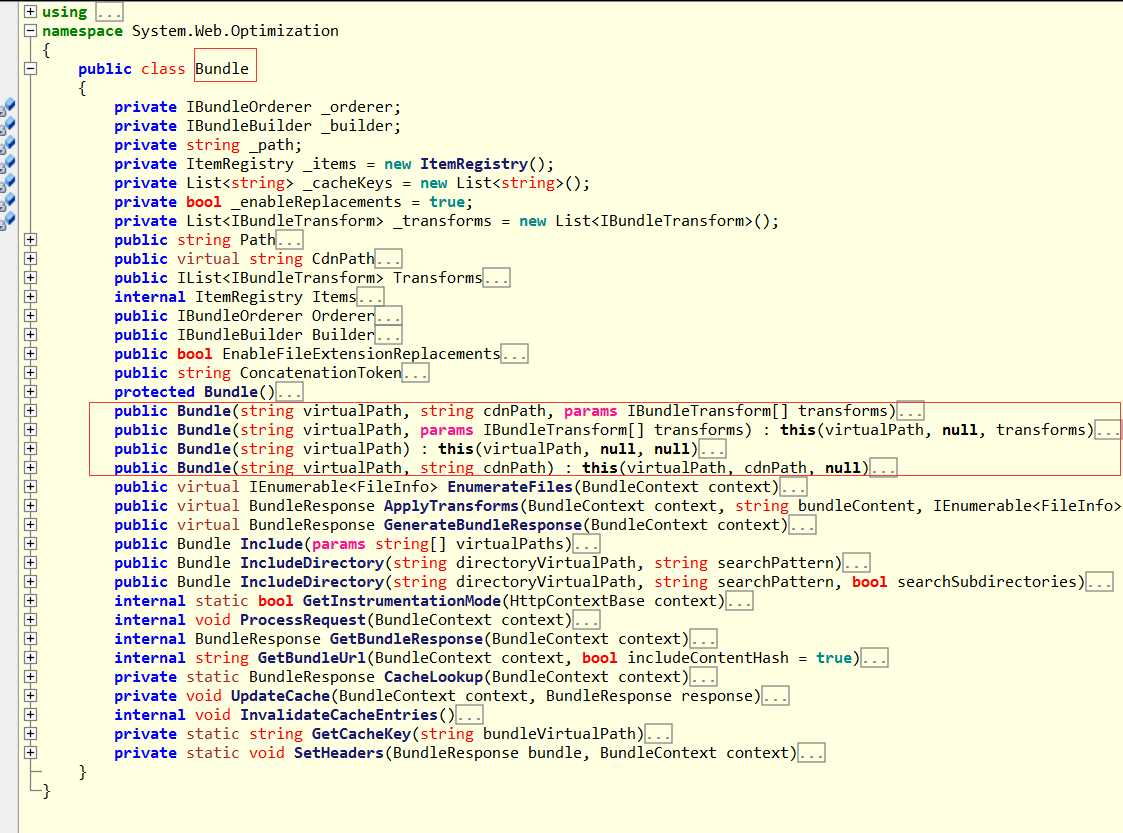Expand the public string Path property

point(30,240)
